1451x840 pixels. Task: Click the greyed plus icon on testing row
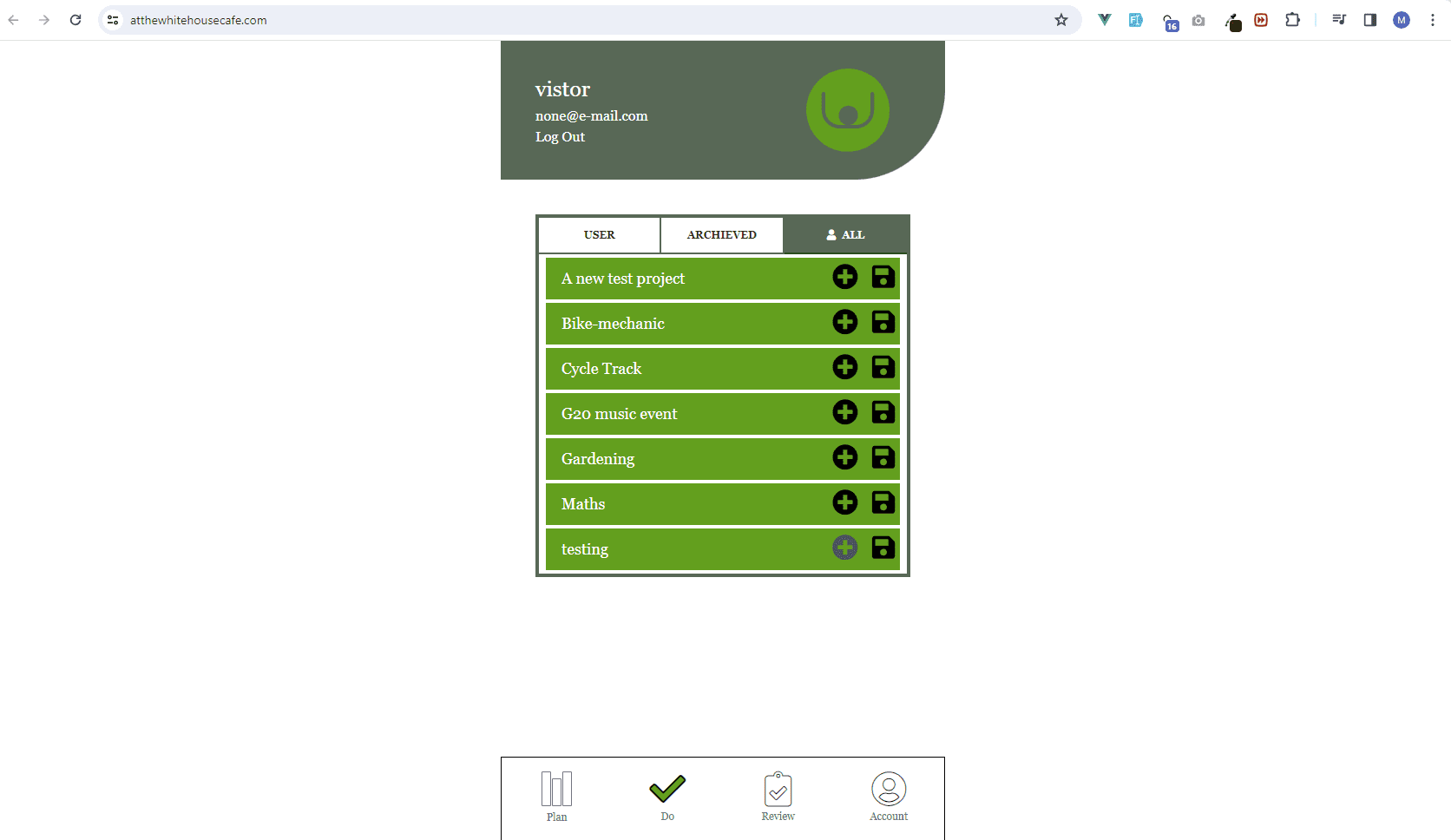[x=844, y=548]
